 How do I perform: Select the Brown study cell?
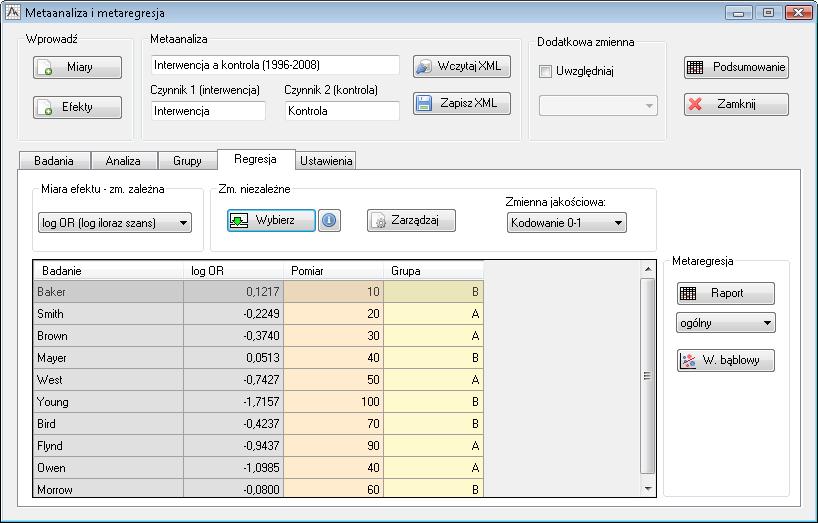[109, 336]
